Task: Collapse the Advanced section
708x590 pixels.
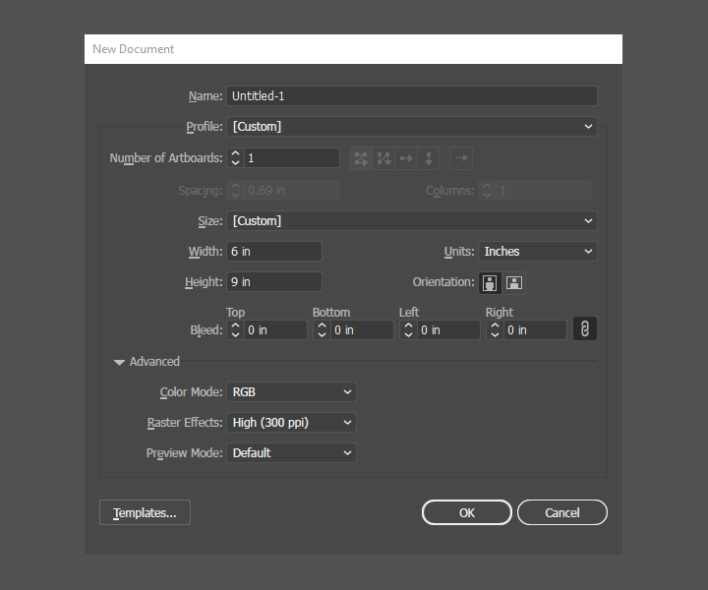Action: pos(121,362)
